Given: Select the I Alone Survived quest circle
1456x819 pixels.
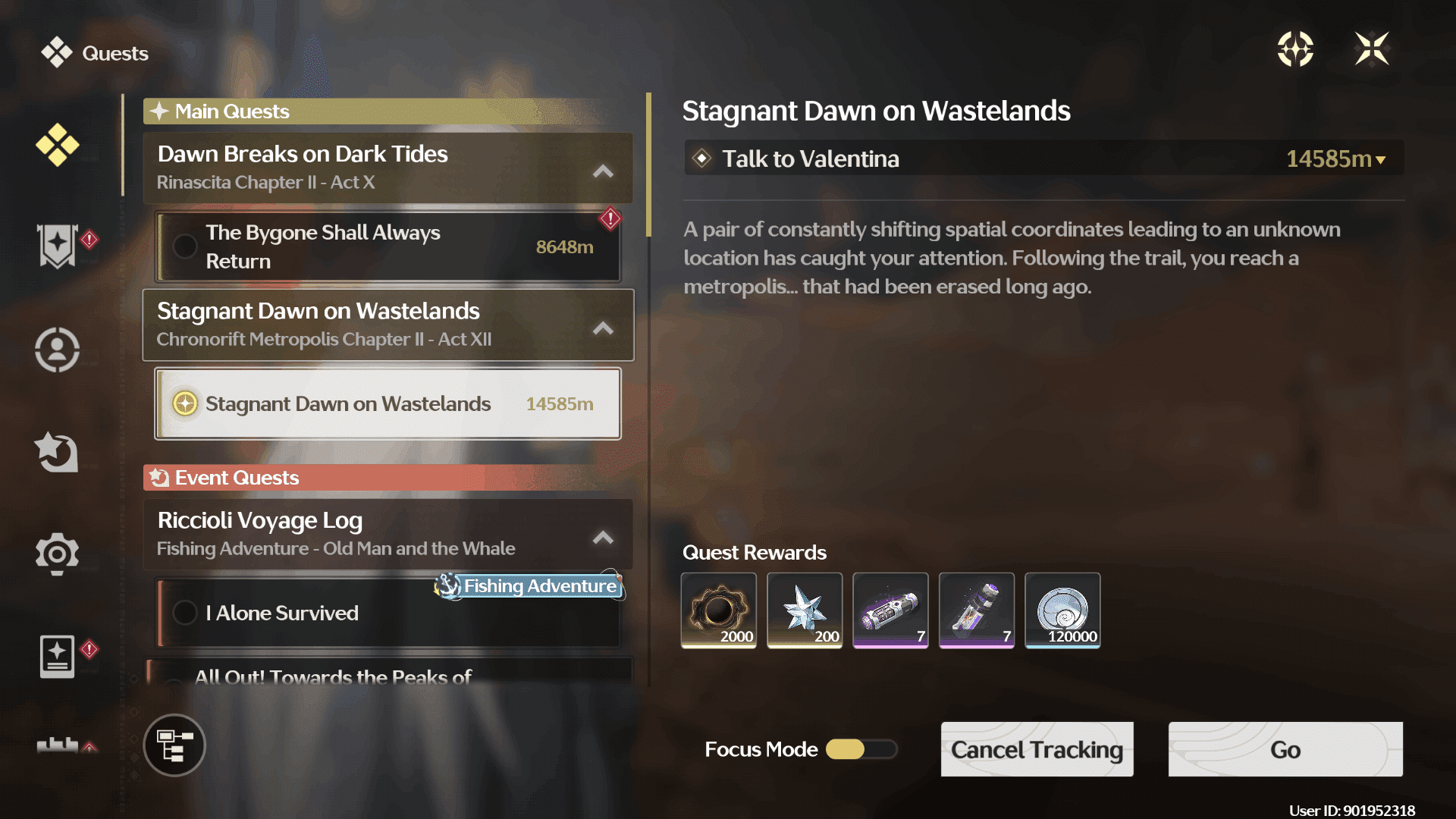Looking at the screenshot, I should tap(184, 613).
